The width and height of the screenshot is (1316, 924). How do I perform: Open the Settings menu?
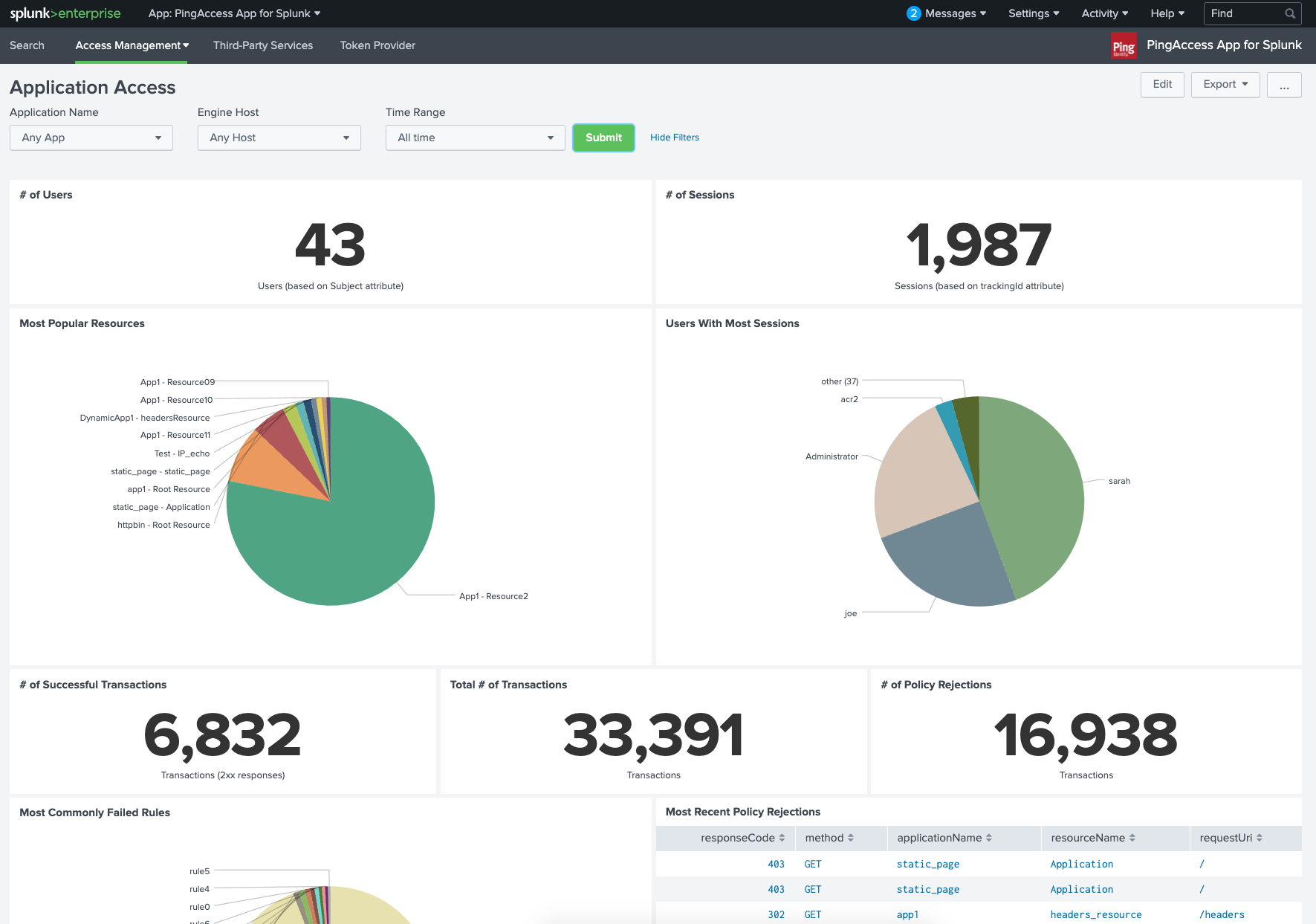[x=1034, y=13]
